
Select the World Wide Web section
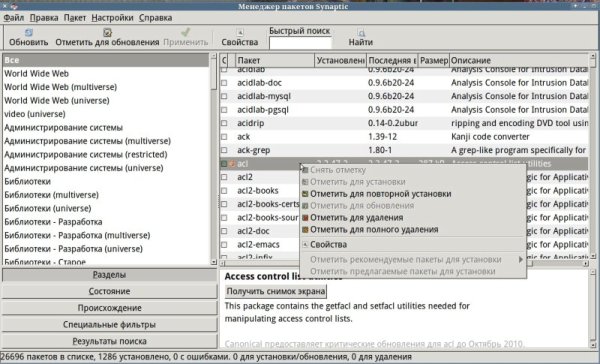coord(106,73)
